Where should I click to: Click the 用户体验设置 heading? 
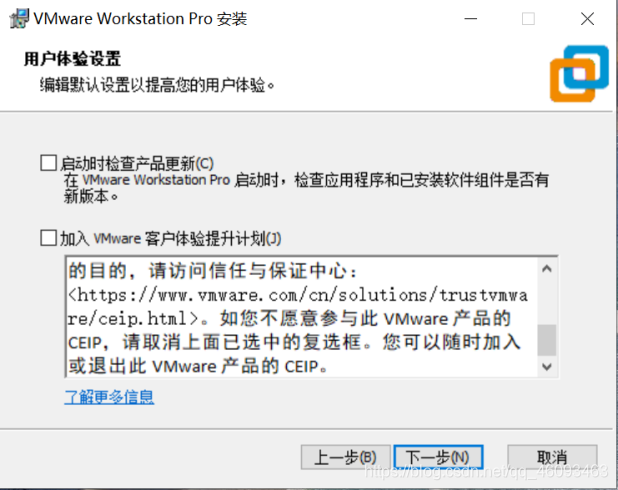tap(72, 59)
